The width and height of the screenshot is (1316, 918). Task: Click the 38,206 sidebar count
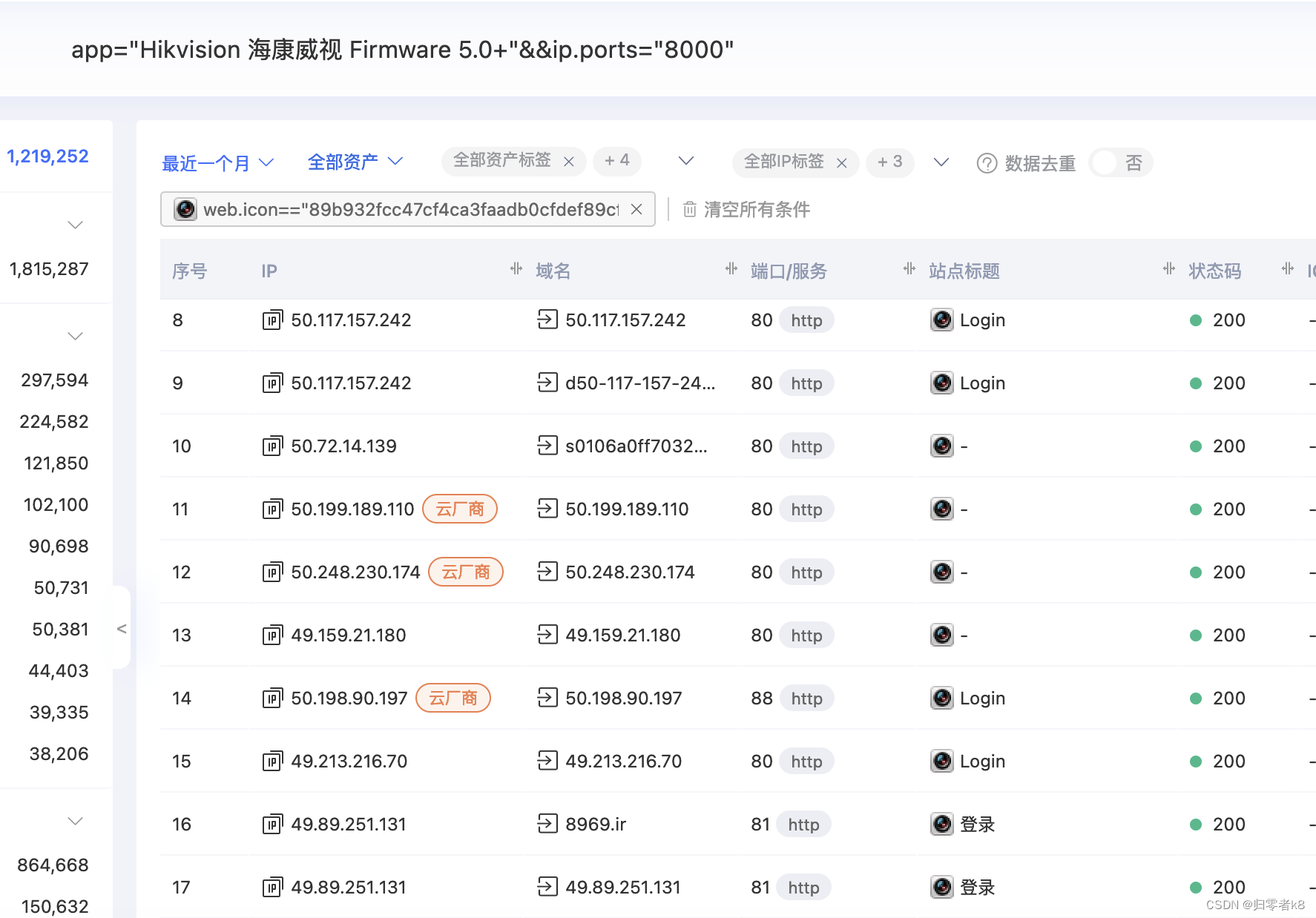point(59,754)
